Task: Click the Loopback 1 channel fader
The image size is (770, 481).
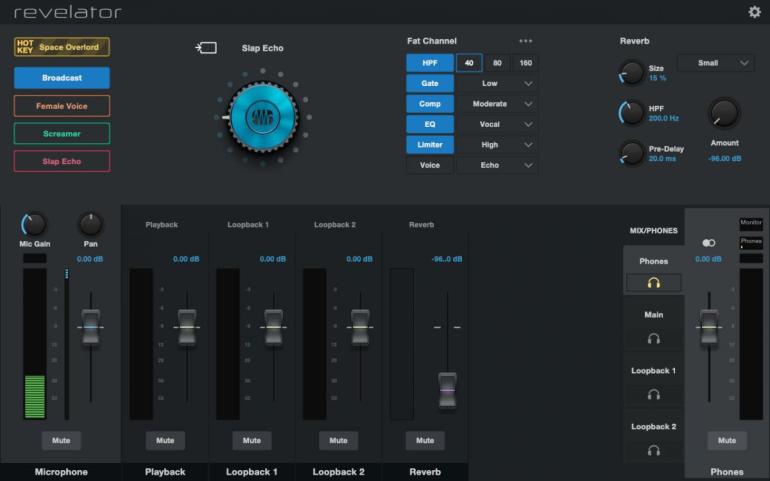Action: pos(274,327)
